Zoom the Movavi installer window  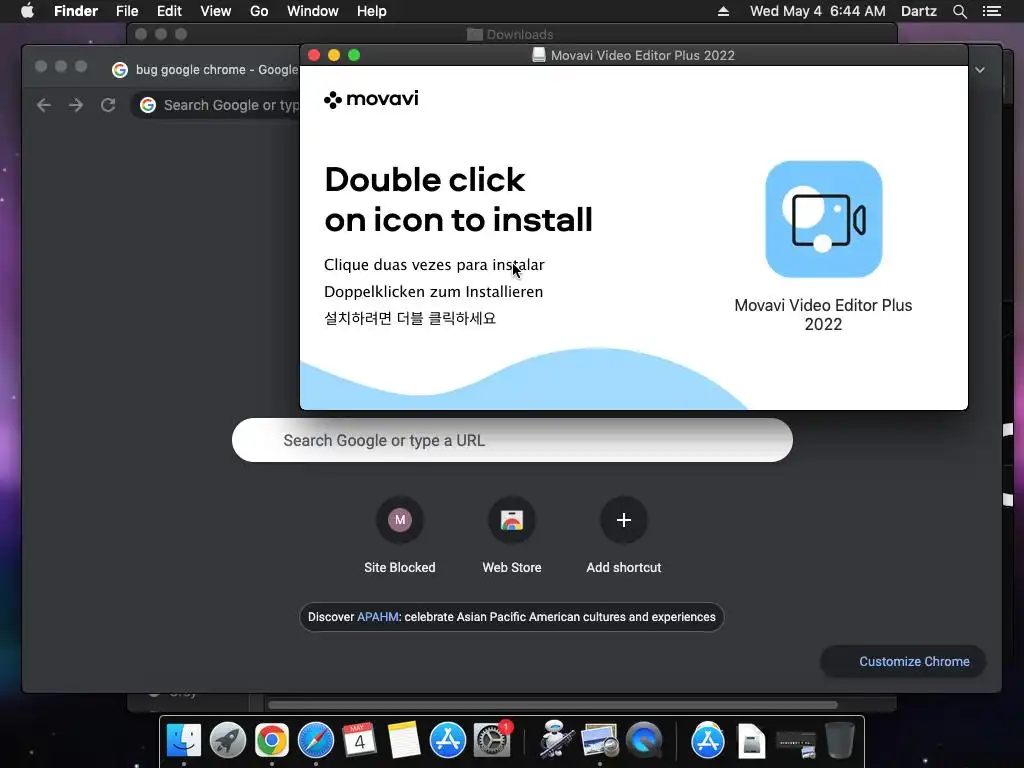[x=354, y=55]
